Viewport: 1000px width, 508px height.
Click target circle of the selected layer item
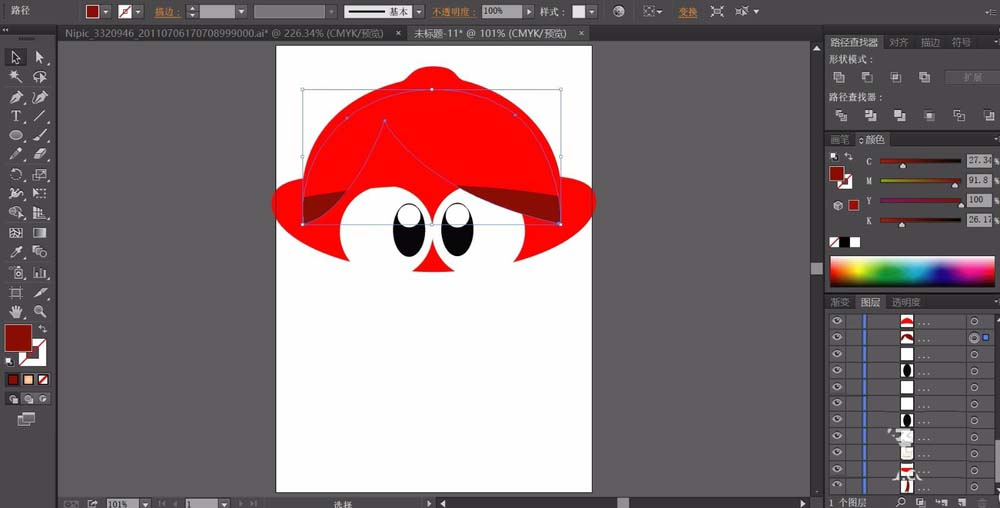click(973, 338)
